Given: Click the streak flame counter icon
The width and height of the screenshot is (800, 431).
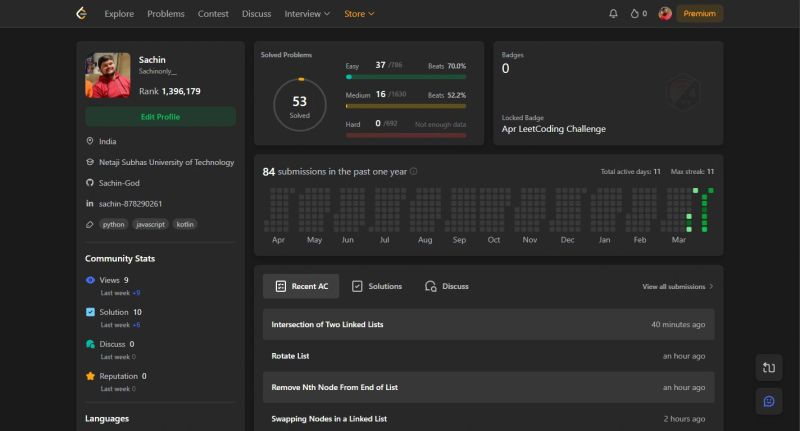Looking at the screenshot, I should click(x=634, y=14).
